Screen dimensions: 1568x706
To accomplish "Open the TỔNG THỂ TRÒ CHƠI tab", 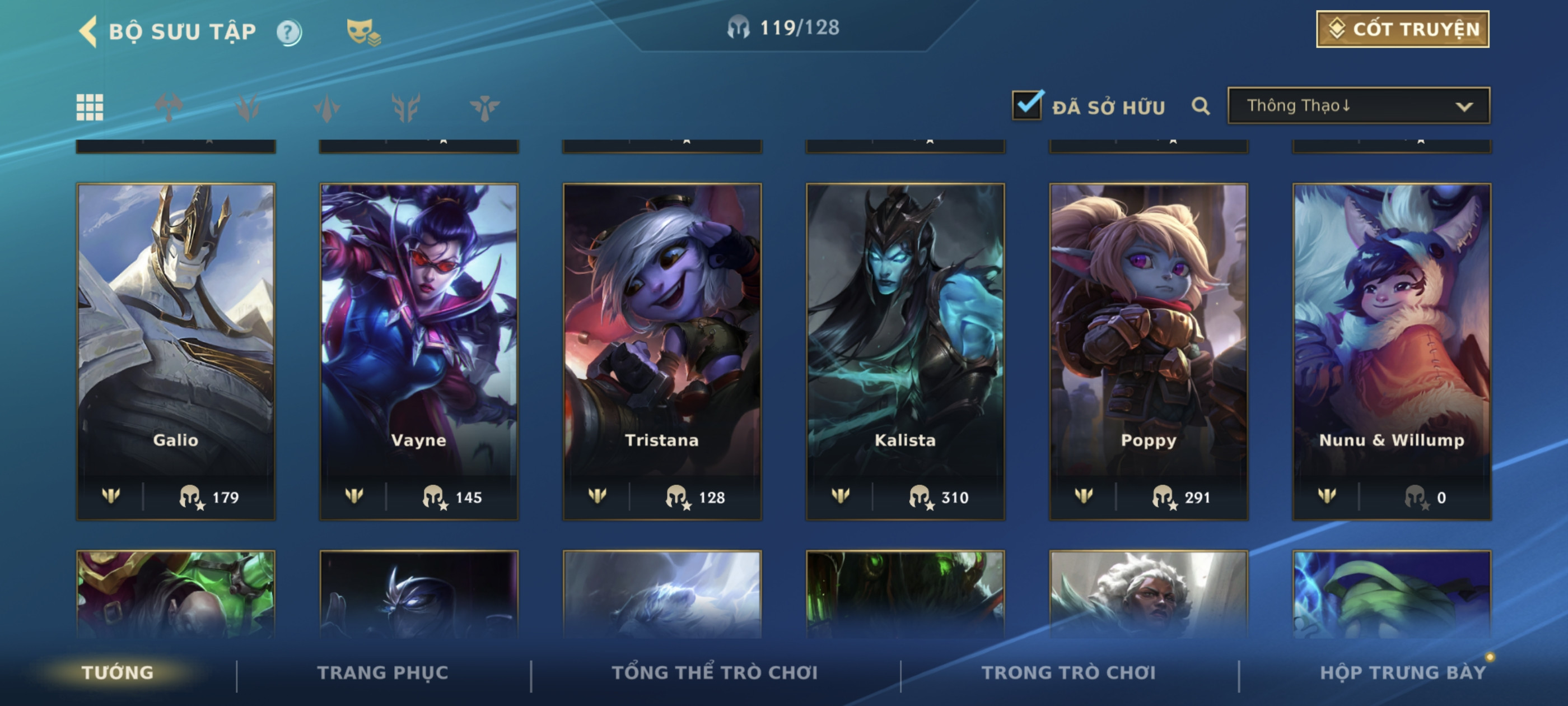I will [715, 672].
